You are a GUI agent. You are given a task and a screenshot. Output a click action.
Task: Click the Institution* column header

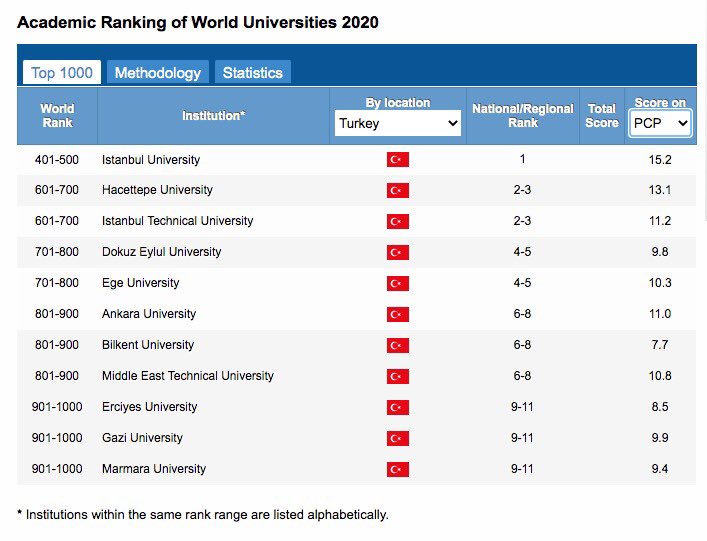pyautogui.click(x=213, y=116)
